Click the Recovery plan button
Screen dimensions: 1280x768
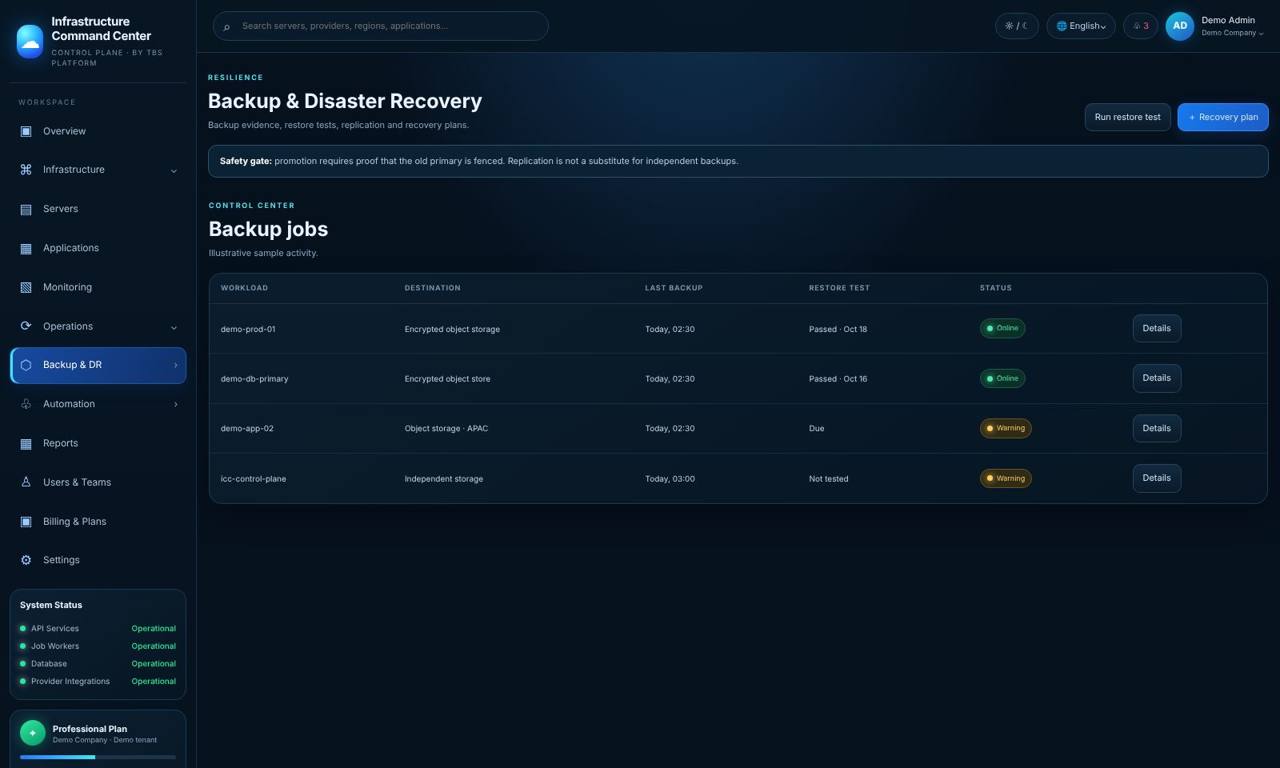coord(1223,117)
